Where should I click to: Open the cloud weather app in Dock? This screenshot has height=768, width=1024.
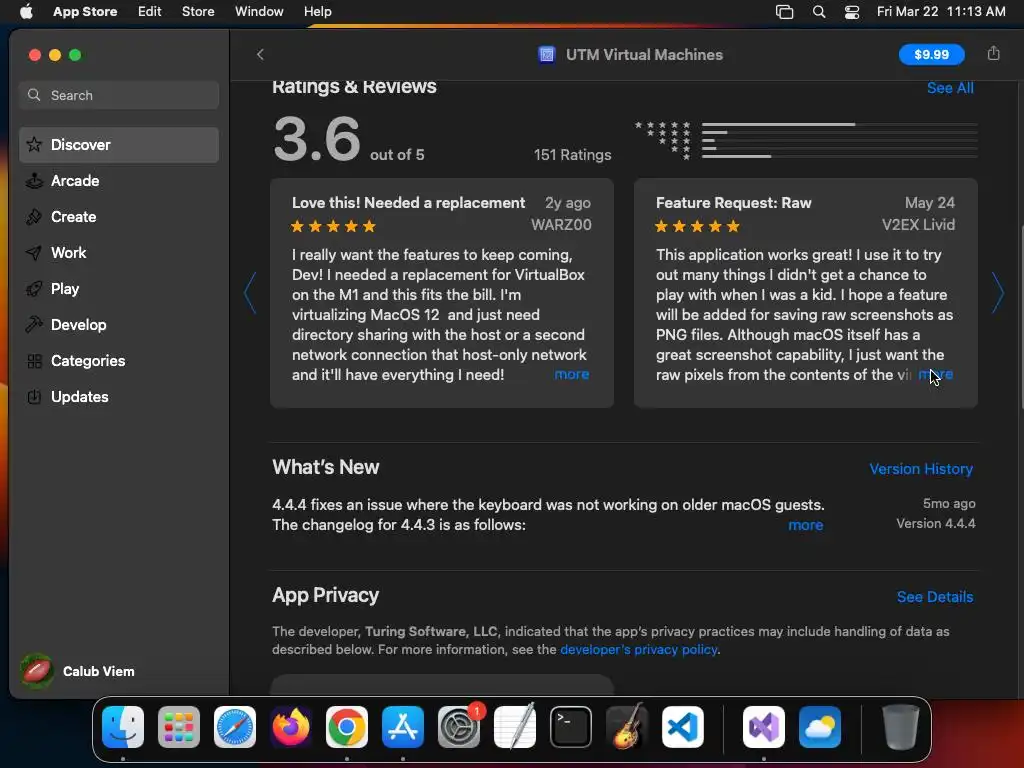pyautogui.click(x=820, y=727)
